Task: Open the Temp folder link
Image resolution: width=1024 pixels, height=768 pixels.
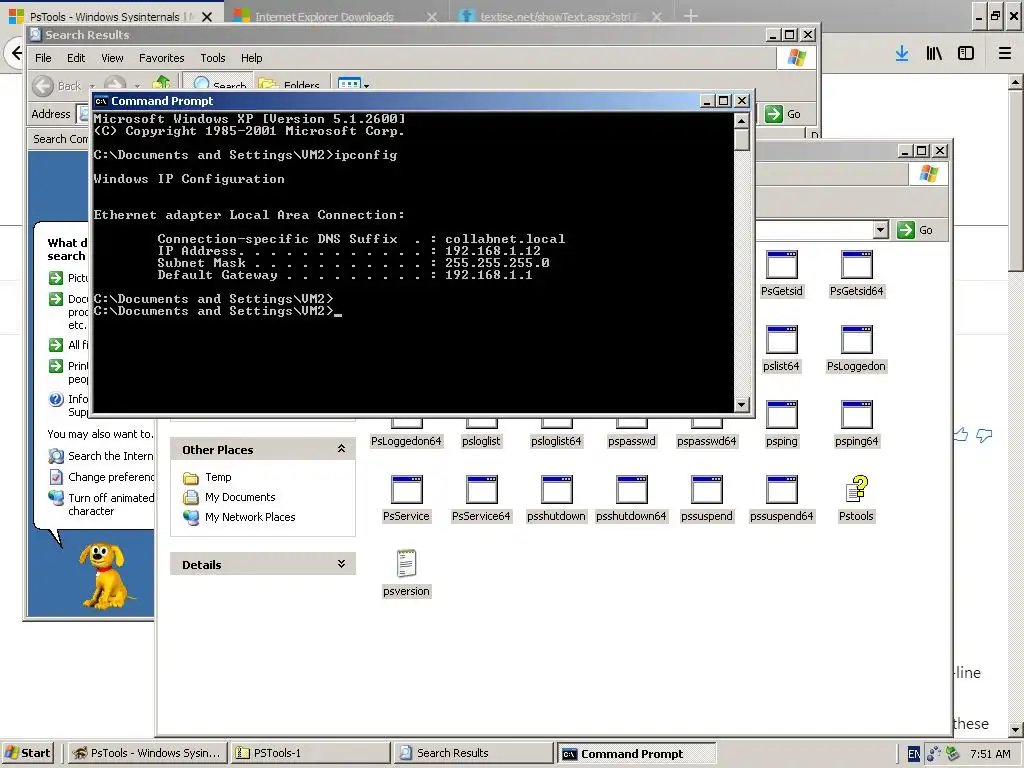Action: [217, 477]
